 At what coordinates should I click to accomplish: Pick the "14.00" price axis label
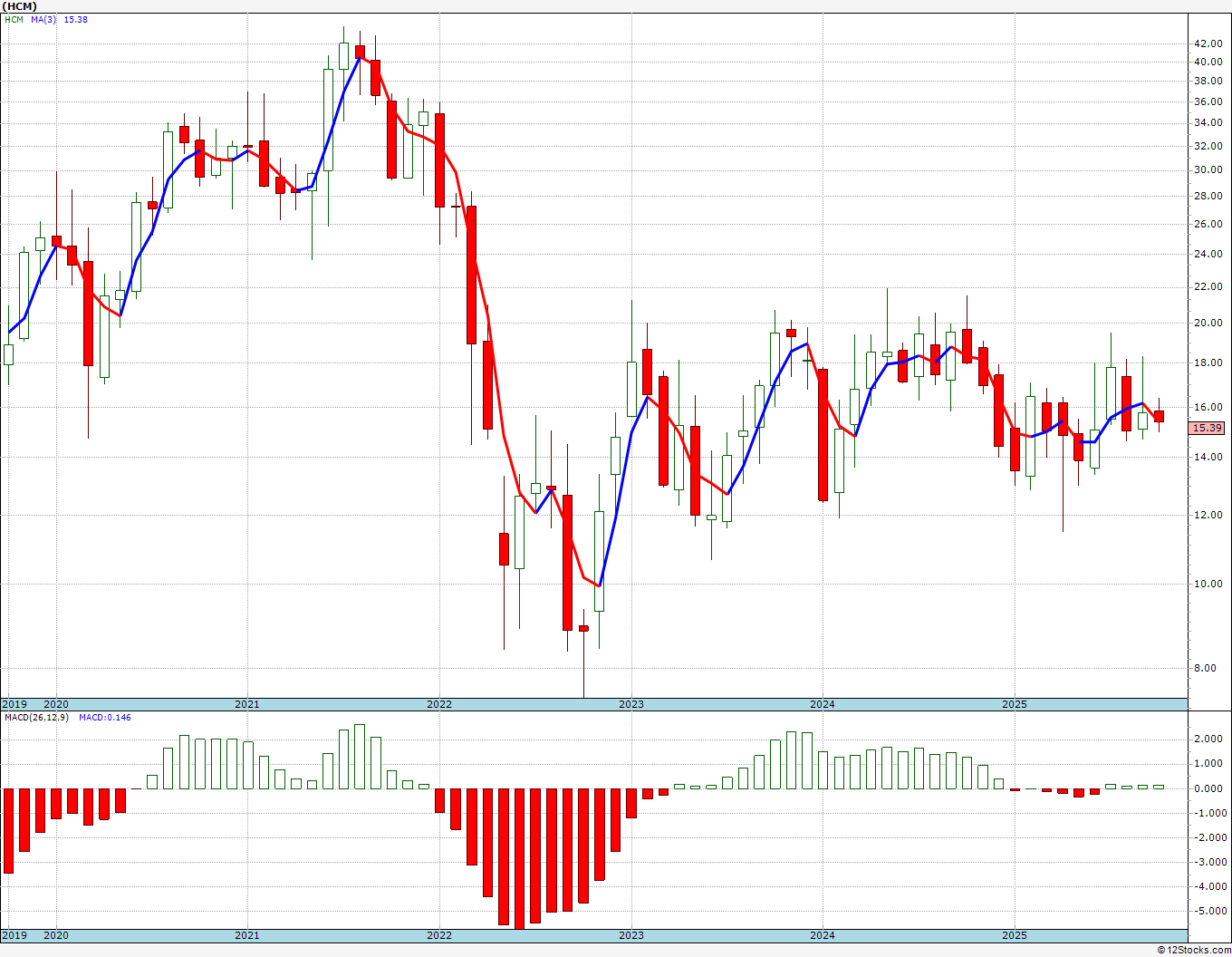1208,457
